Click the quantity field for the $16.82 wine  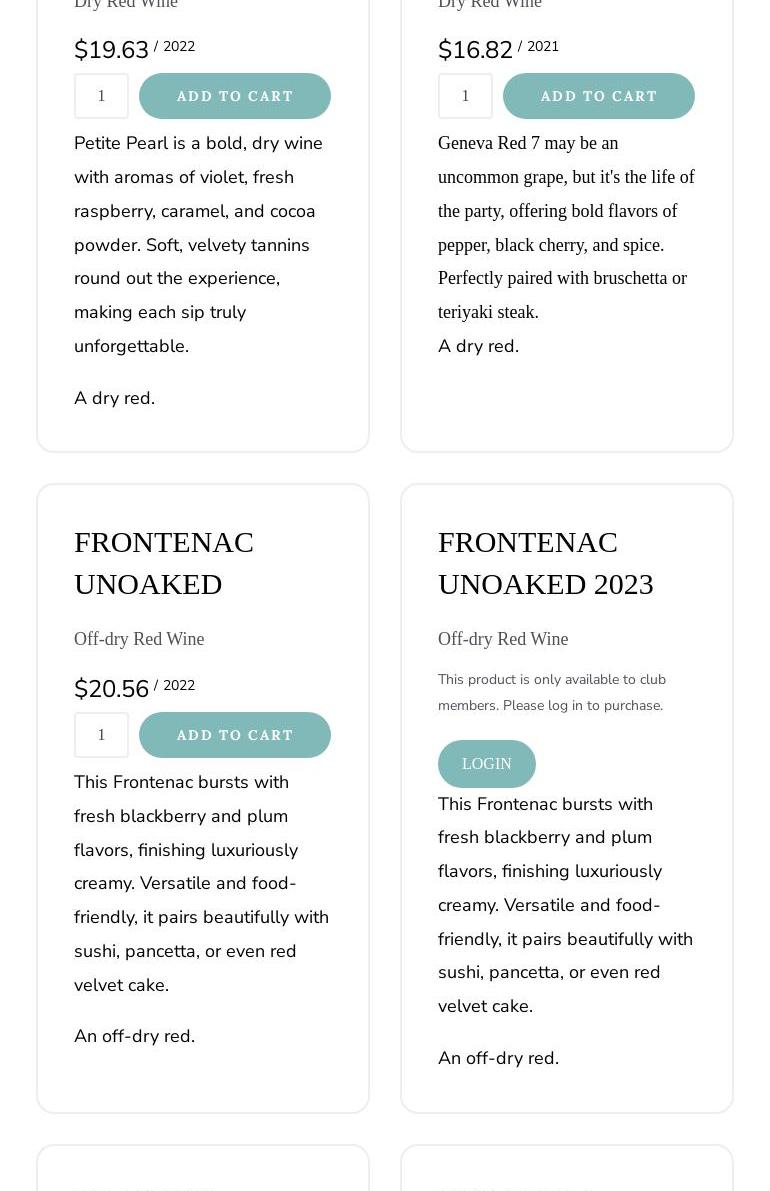pos(465,96)
